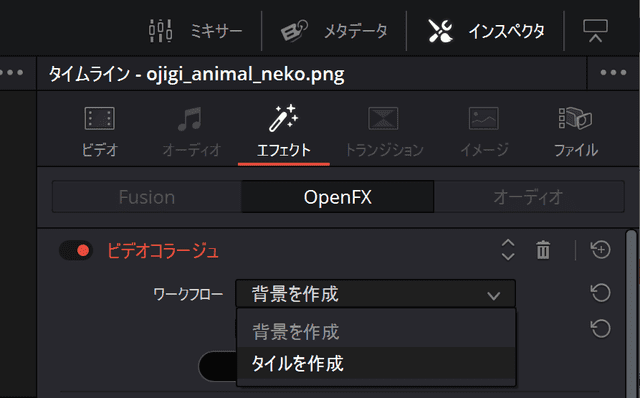Toggle the インスペクタ inspector panel
640x398 pixels.
486,31
